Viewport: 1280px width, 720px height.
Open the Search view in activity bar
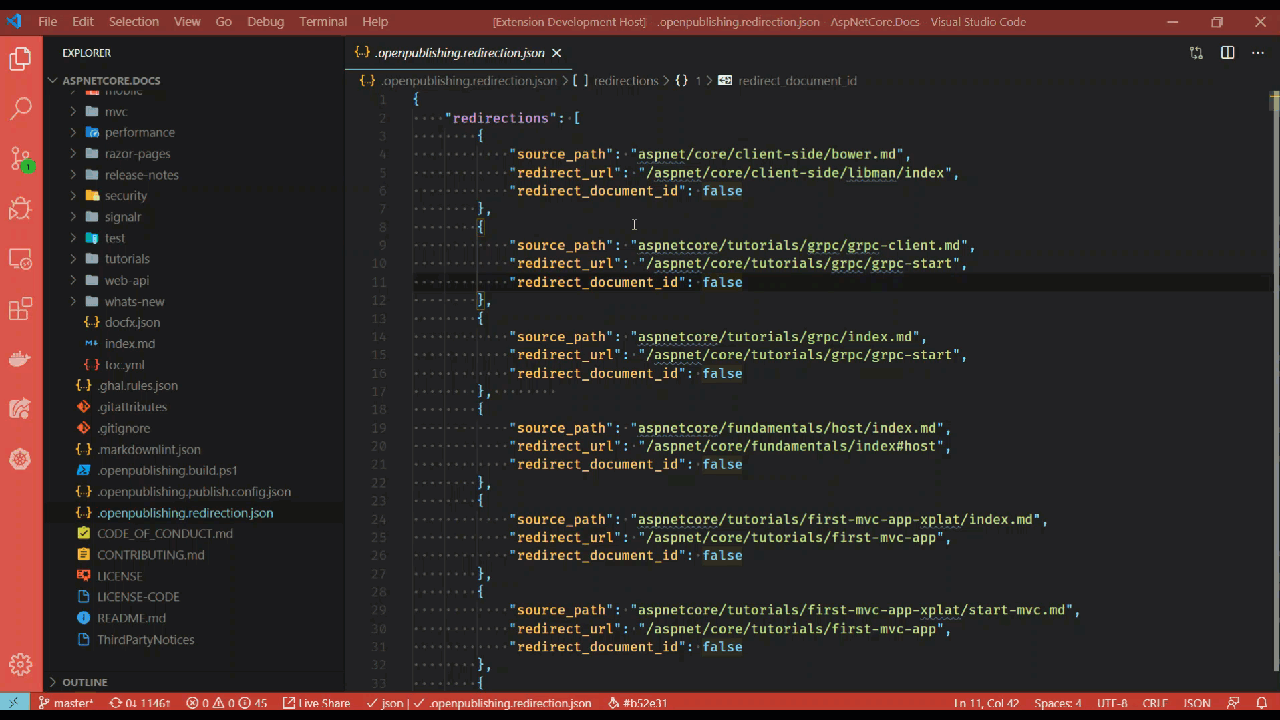[21, 109]
